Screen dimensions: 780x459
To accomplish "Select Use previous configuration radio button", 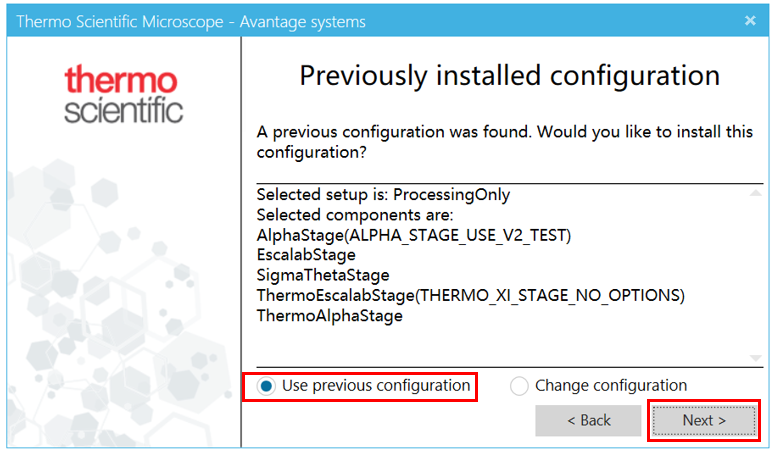I will (266, 386).
